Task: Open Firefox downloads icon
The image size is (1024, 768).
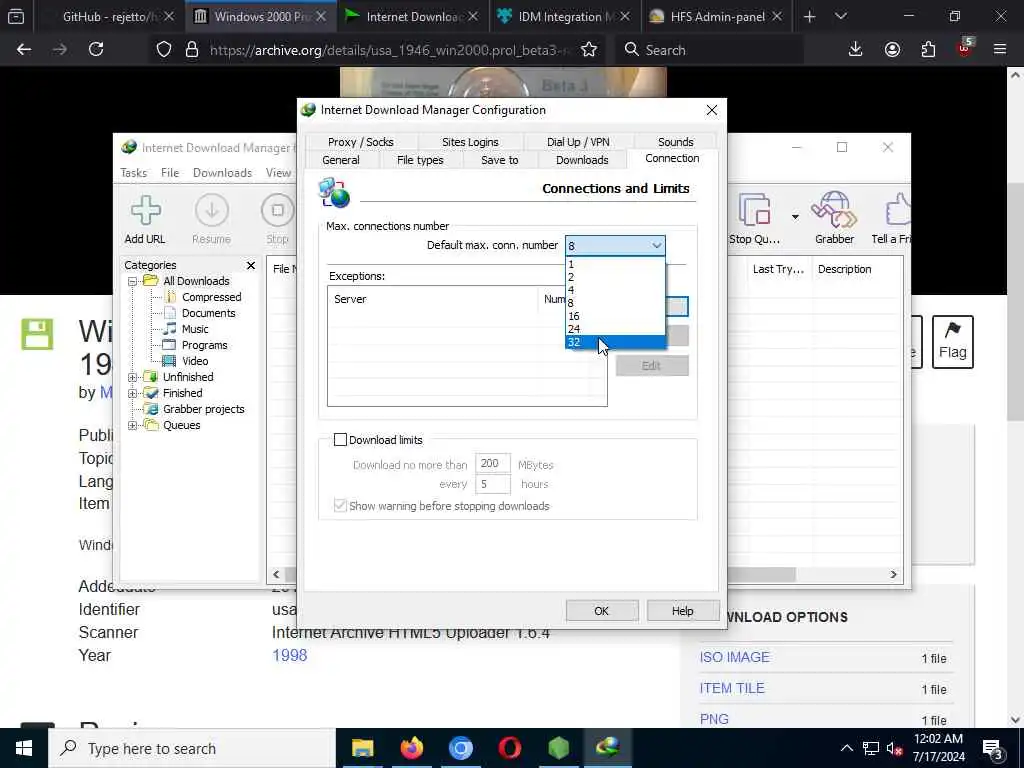Action: click(855, 50)
